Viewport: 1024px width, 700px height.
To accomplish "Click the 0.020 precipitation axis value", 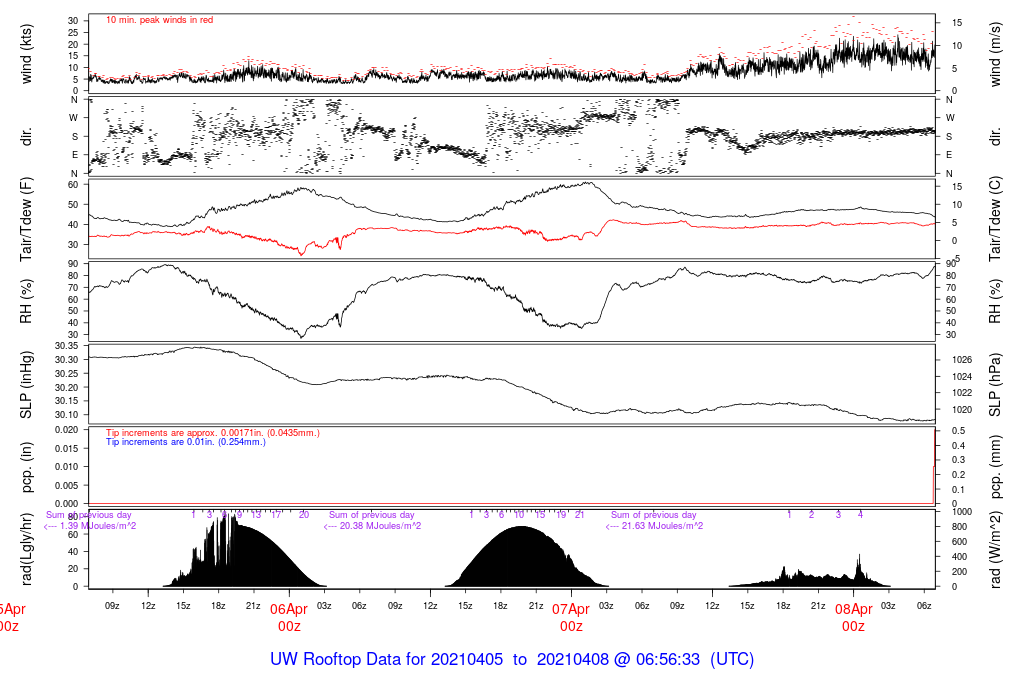I will click(x=66, y=430).
